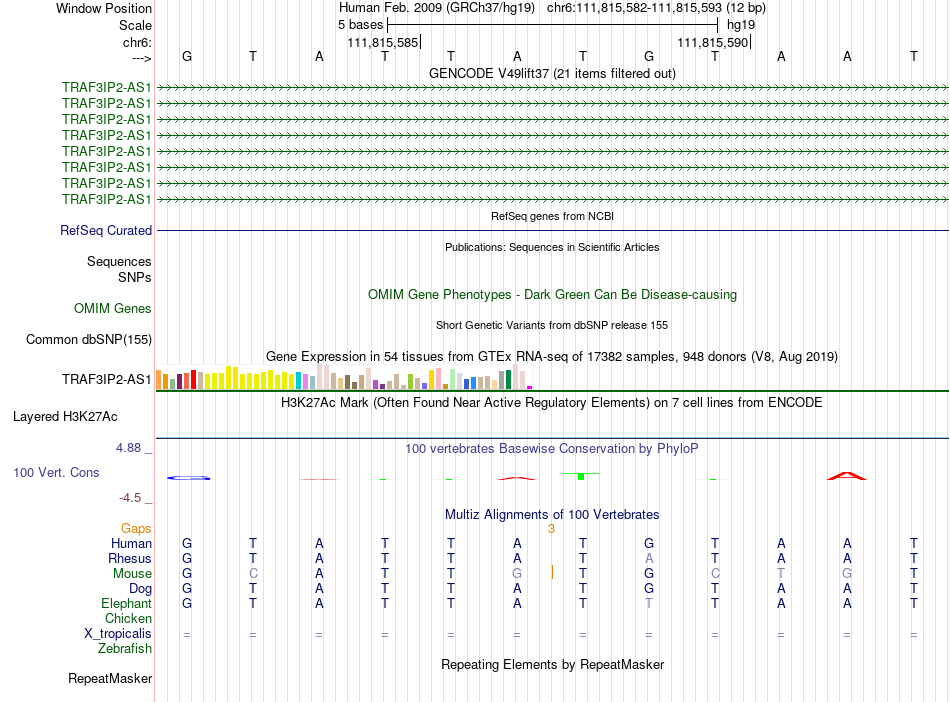Click the Rhesus species label
The image size is (950, 702).
130,558
